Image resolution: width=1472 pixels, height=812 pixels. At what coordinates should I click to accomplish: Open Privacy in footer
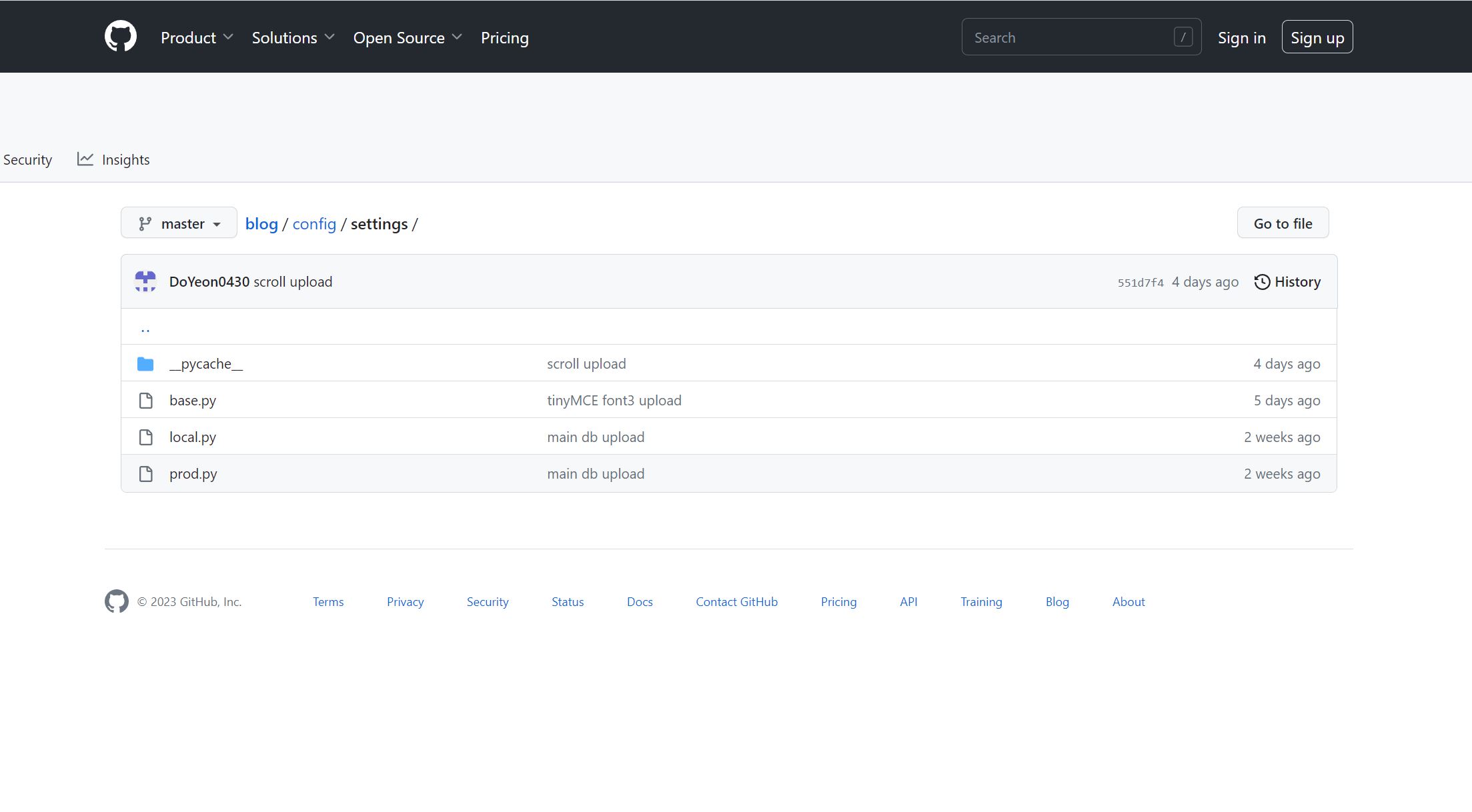[x=406, y=601]
